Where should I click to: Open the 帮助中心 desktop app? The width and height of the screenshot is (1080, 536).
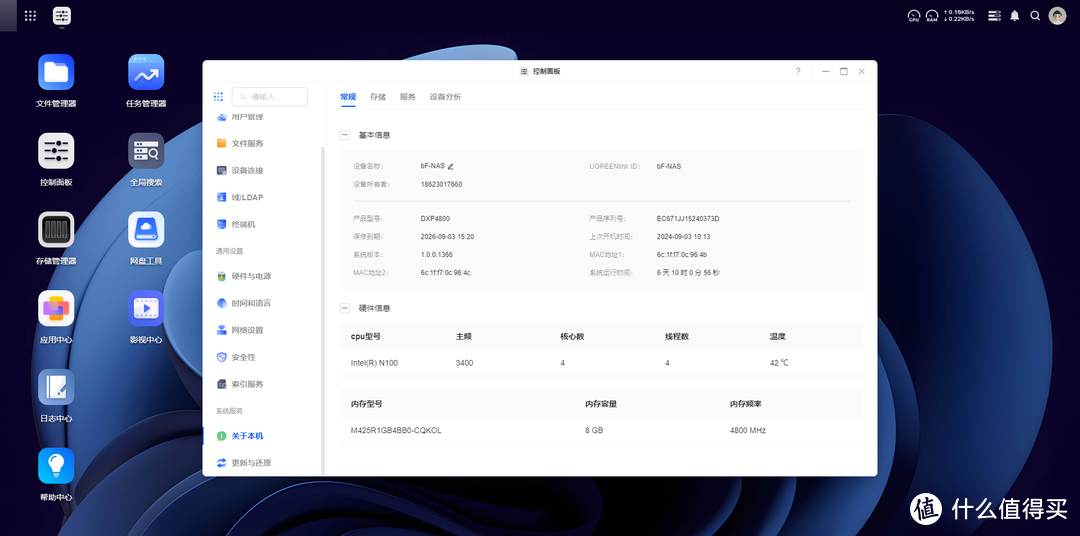click(56, 466)
